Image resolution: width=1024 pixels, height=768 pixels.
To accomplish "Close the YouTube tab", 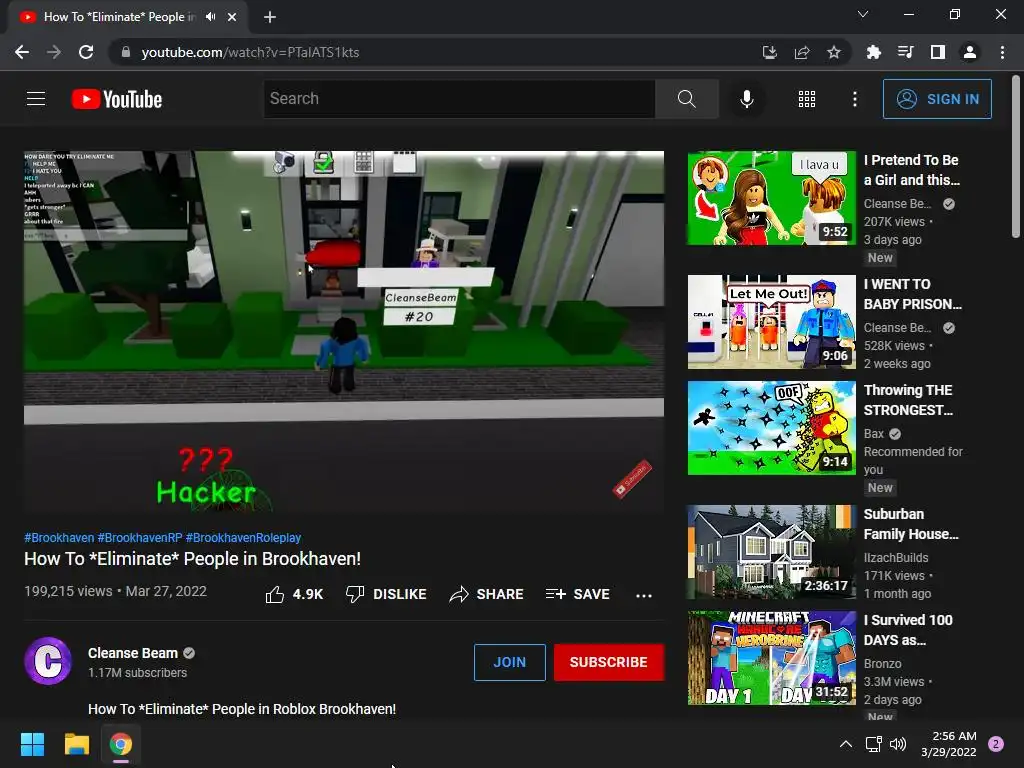I will [x=232, y=17].
